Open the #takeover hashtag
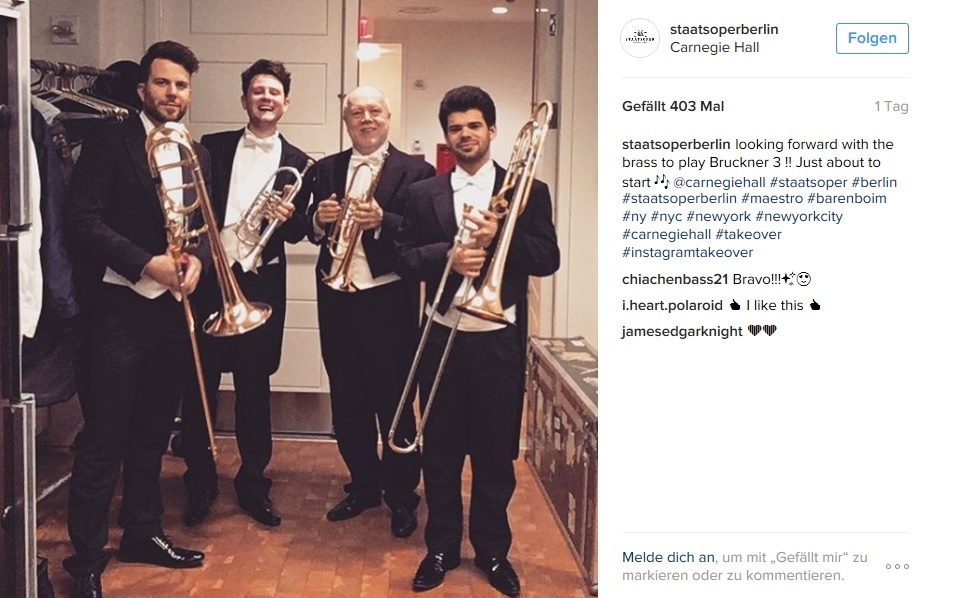This screenshot has height=598, width=960. click(748, 234)
